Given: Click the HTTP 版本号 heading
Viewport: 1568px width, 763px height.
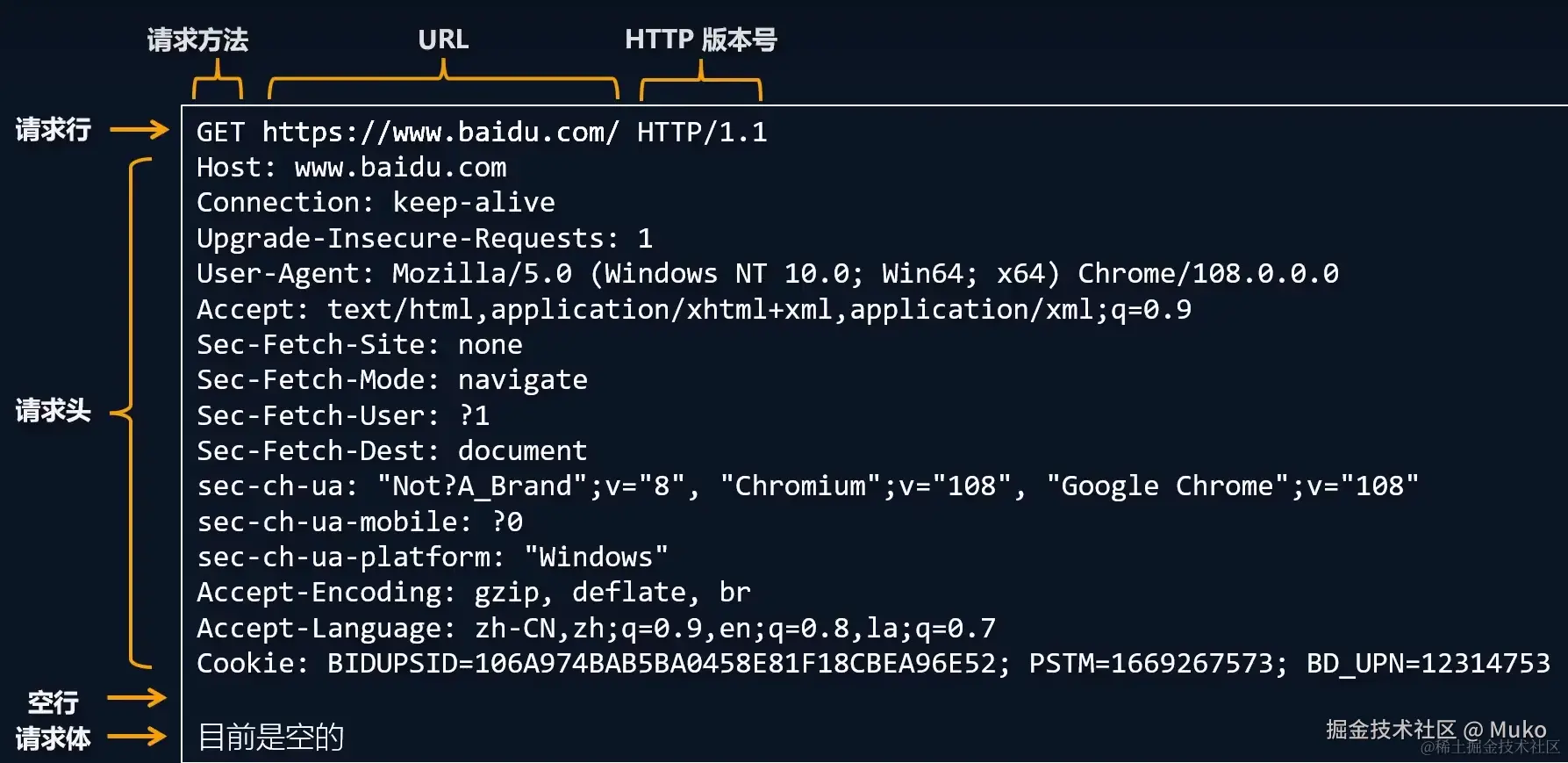Looking at the screenshot, I should tap(700, 40).
